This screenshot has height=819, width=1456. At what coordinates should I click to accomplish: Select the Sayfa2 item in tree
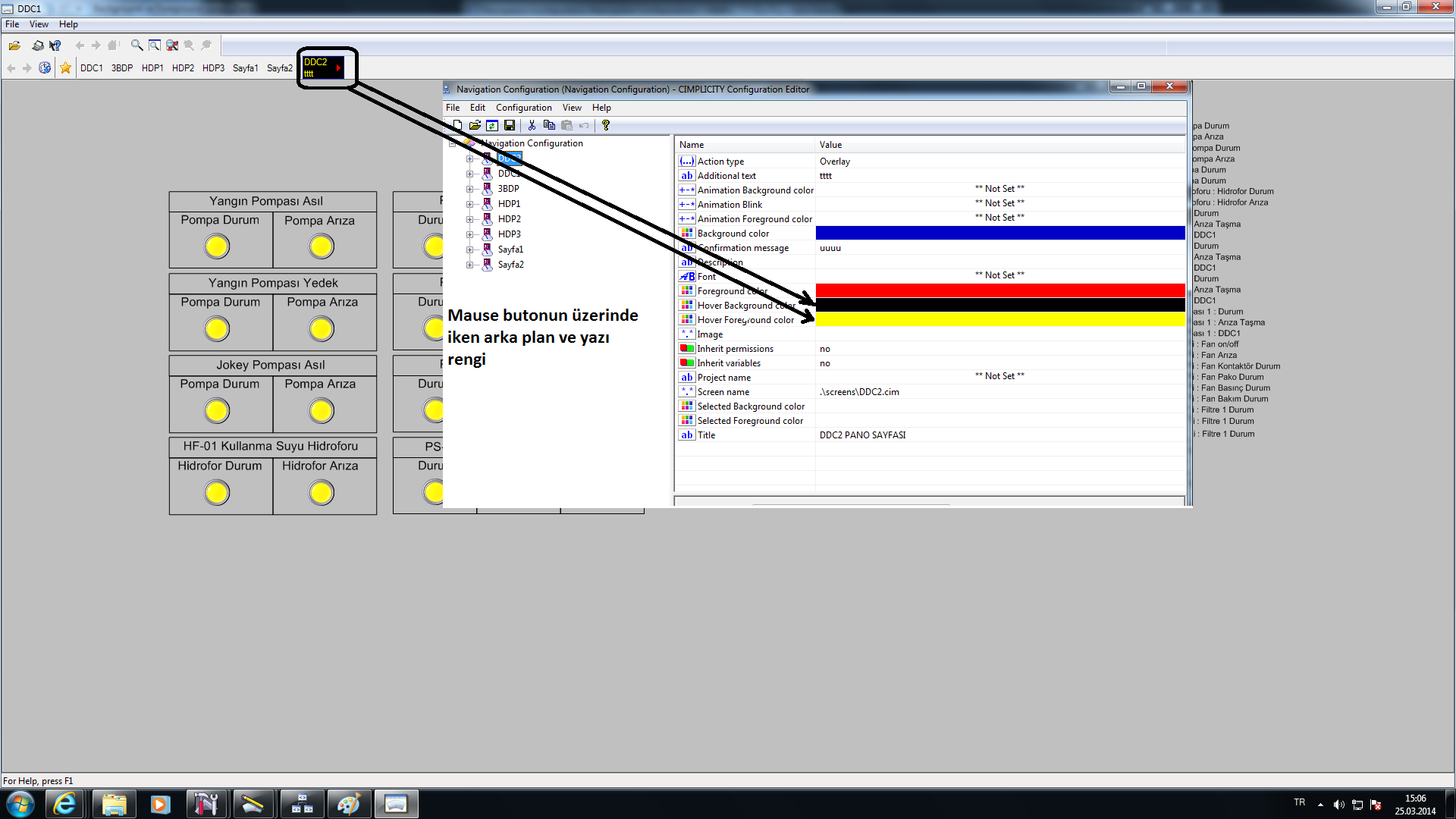coord(510,265)
